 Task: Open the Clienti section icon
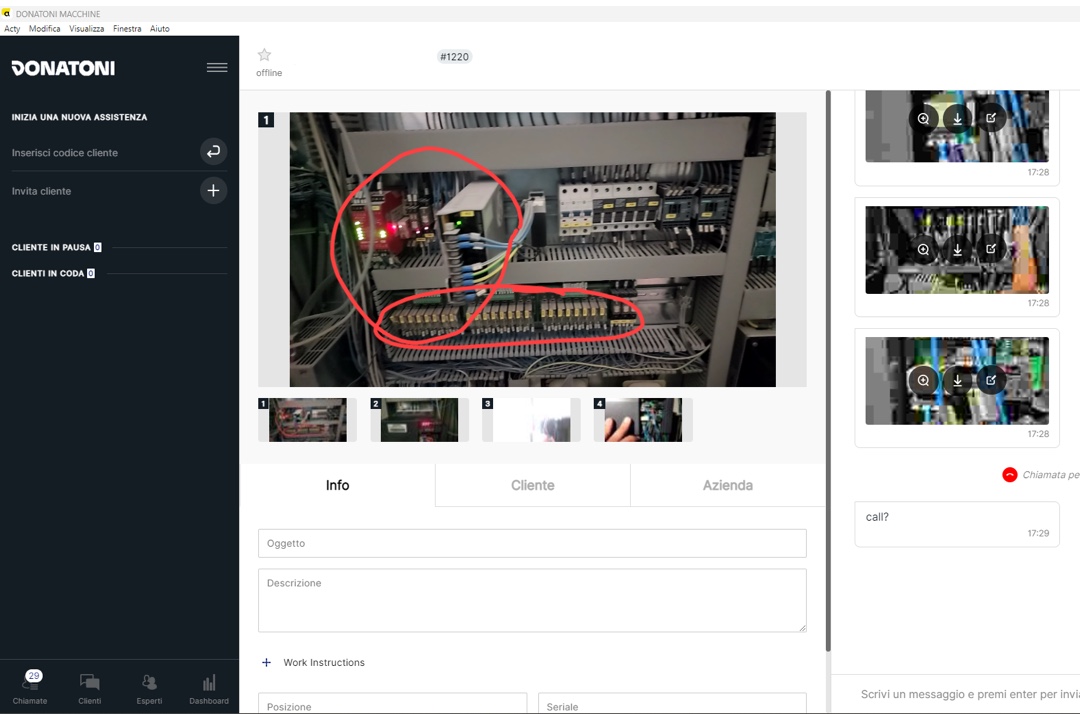pyautogui.click(x=90, y=687)
